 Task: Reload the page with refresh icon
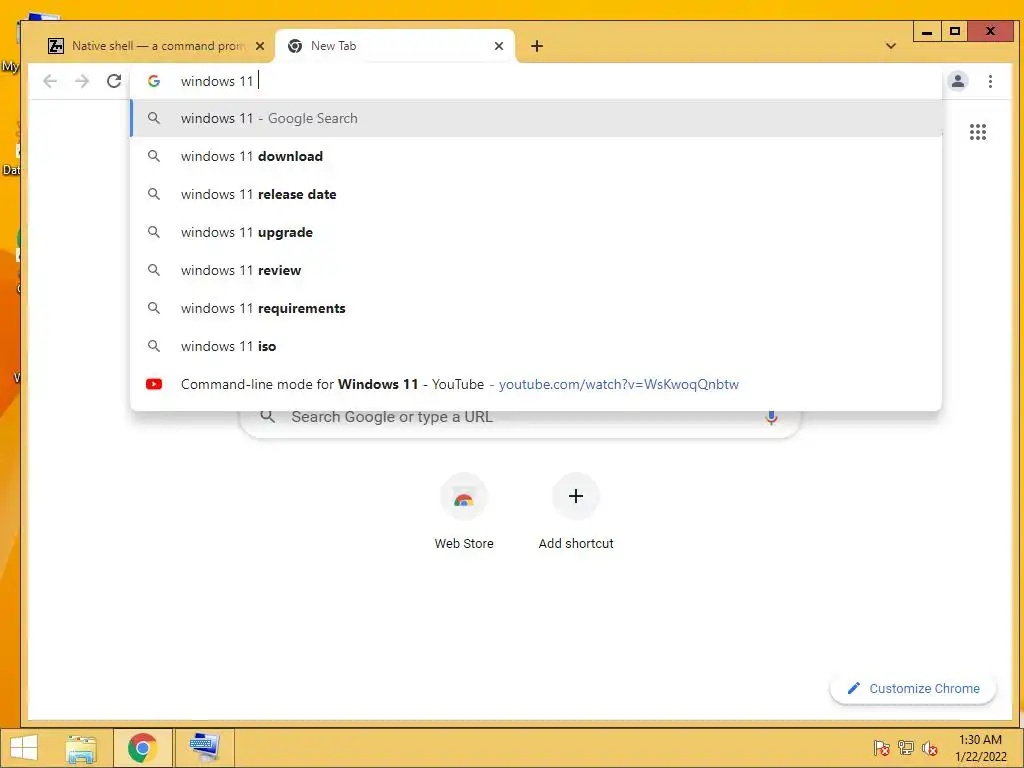pyautogui.click(x=114, y=81)
